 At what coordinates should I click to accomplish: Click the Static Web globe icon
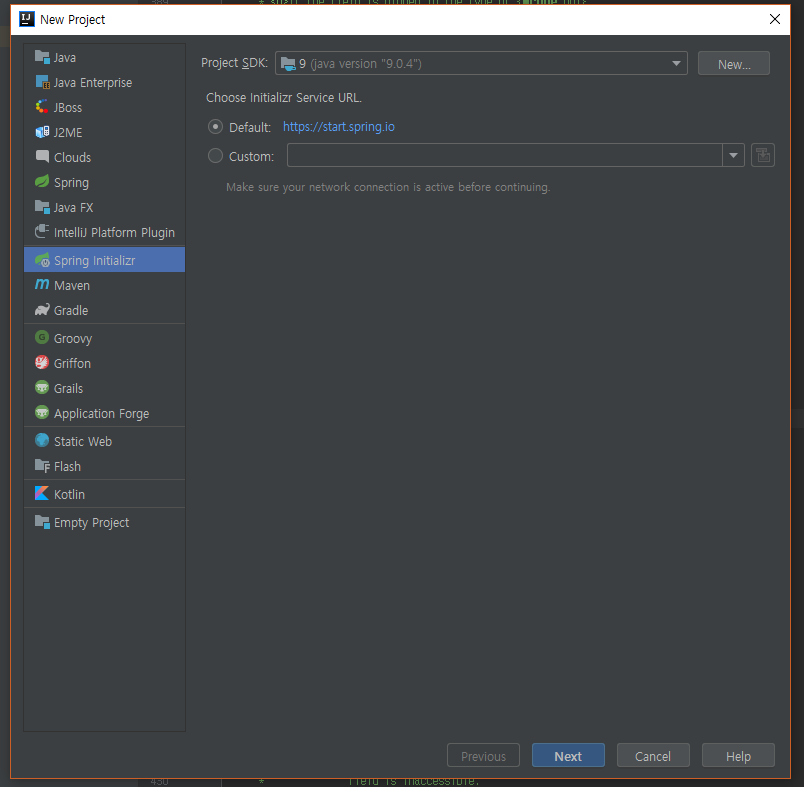[42, 440]
